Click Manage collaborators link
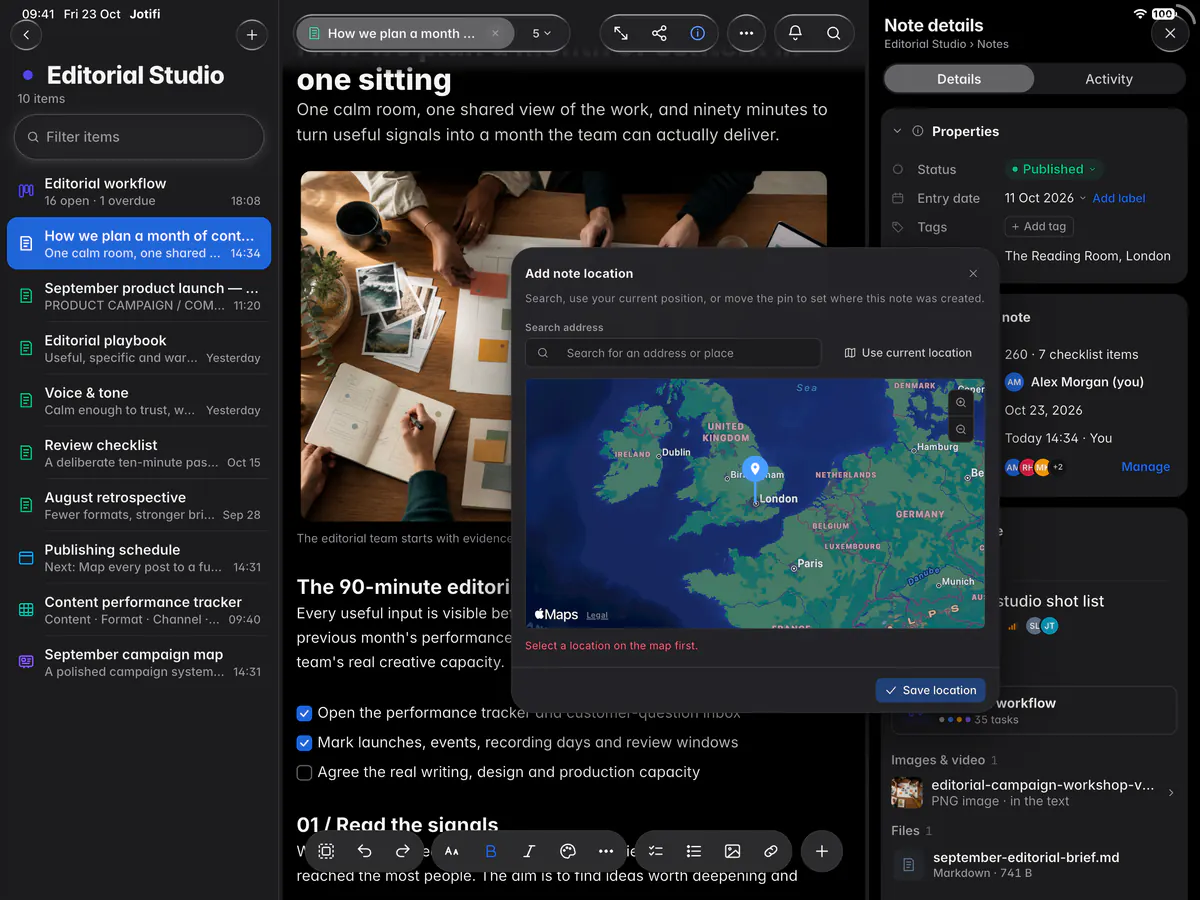 [1146, 466]
